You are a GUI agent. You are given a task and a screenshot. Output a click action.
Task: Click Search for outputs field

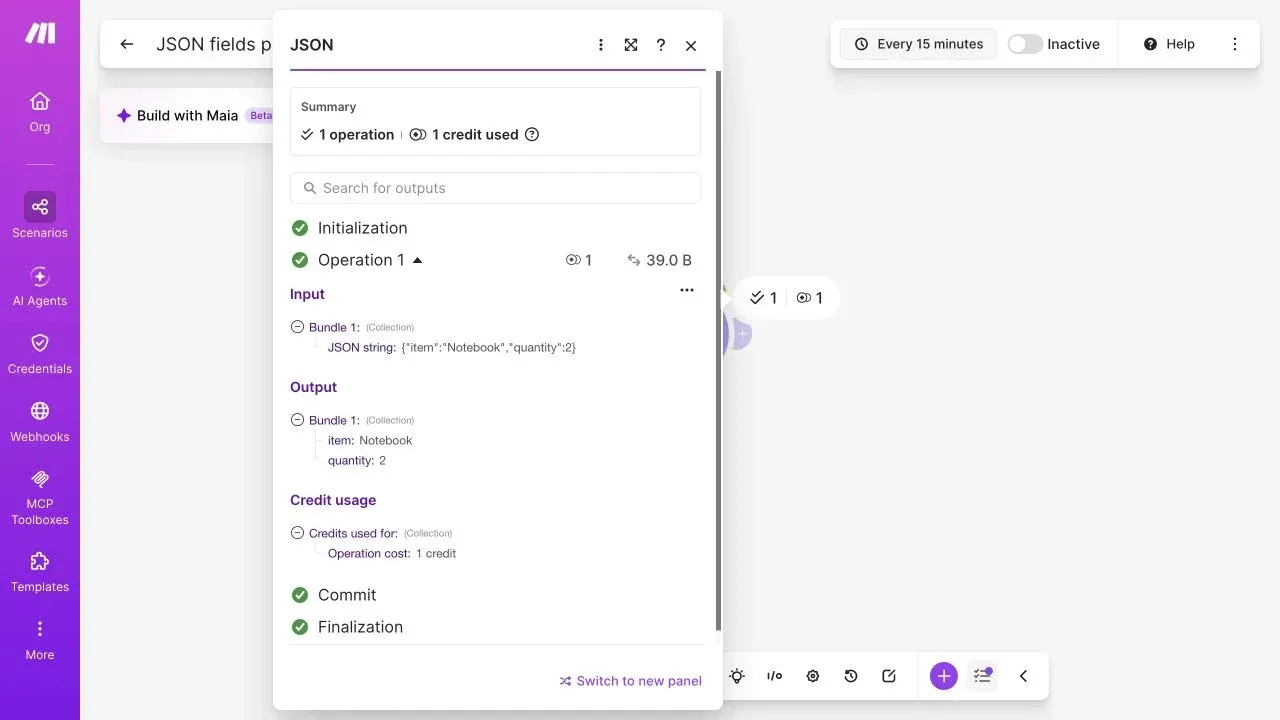click(x=495, y=188)
